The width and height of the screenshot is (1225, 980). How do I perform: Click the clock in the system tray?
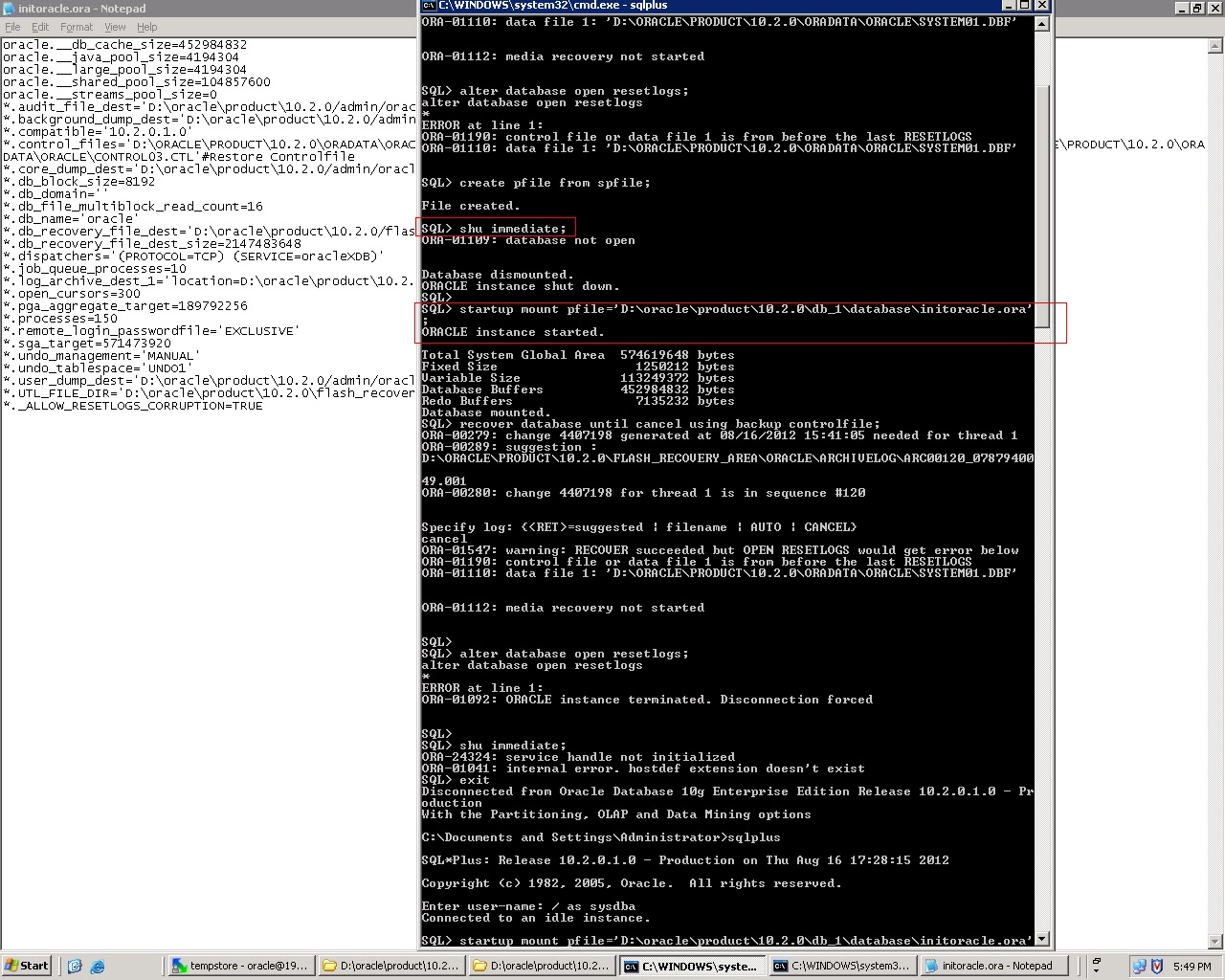[x=1192, y=966]
